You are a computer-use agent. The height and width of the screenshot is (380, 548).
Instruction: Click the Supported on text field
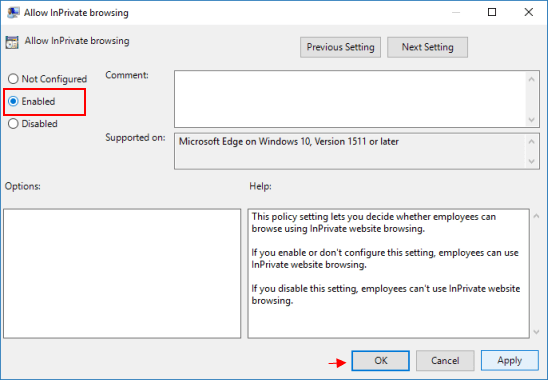click(x=349, y=152)
